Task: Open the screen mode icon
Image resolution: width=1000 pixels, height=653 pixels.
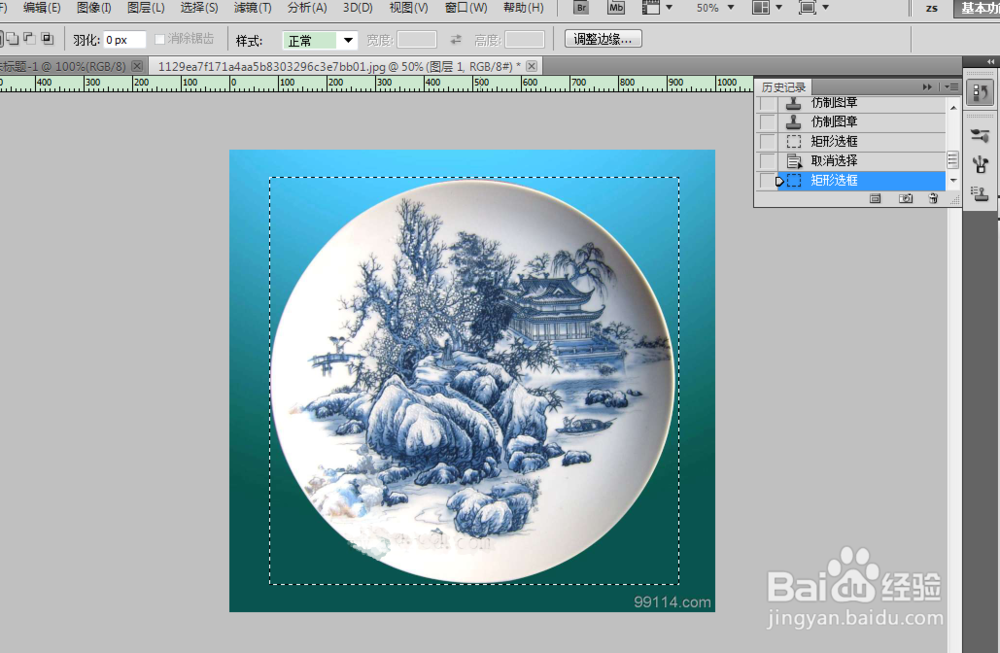Action: pyautogui.click(x=807, y=8)
